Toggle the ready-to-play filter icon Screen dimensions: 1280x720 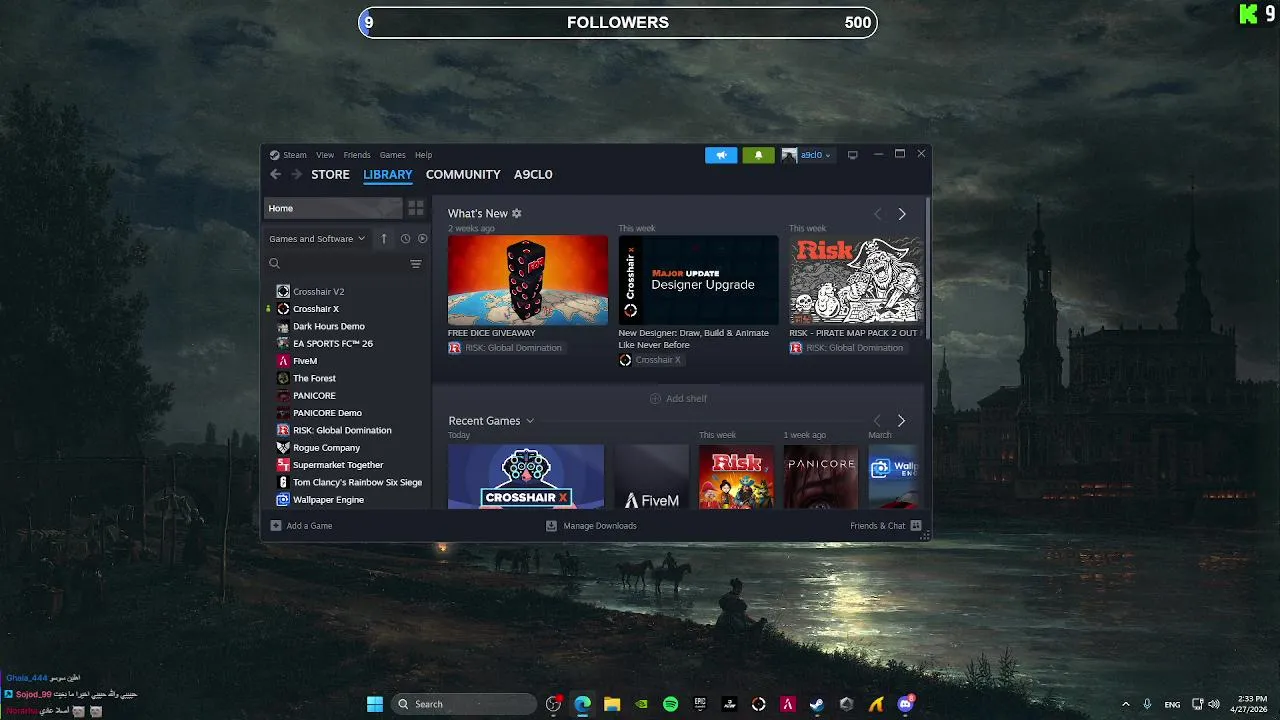pos(422,239)
